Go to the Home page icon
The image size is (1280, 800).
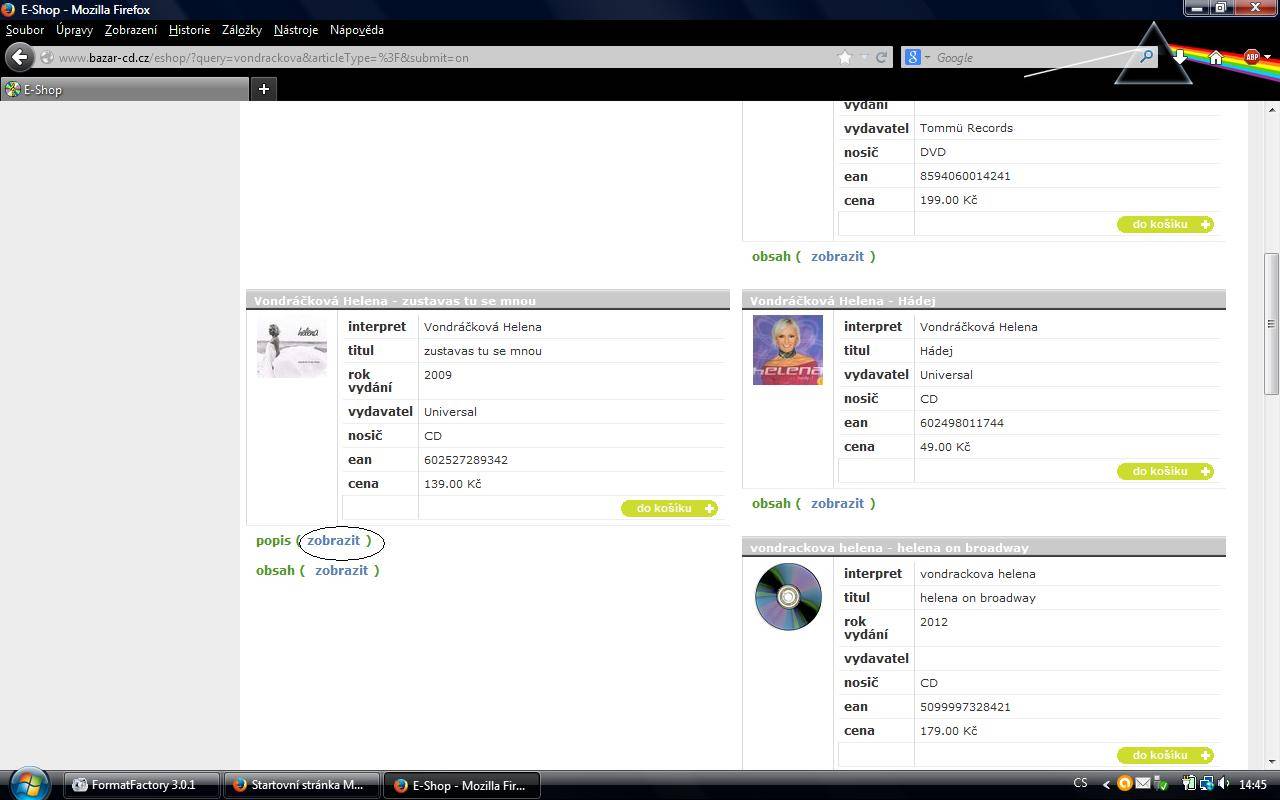tap(1216, 57)
